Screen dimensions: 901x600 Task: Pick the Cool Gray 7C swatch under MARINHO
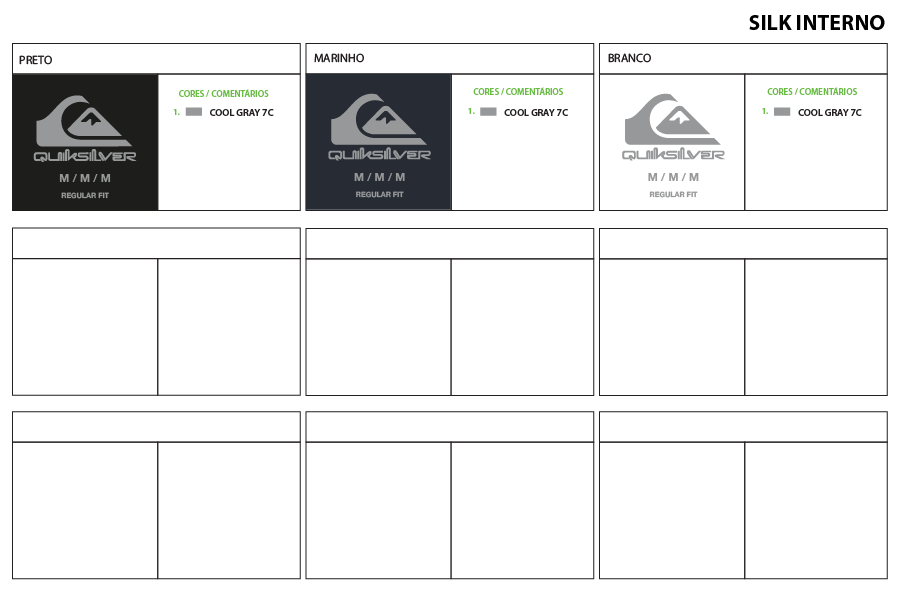(x=488, y=112)
